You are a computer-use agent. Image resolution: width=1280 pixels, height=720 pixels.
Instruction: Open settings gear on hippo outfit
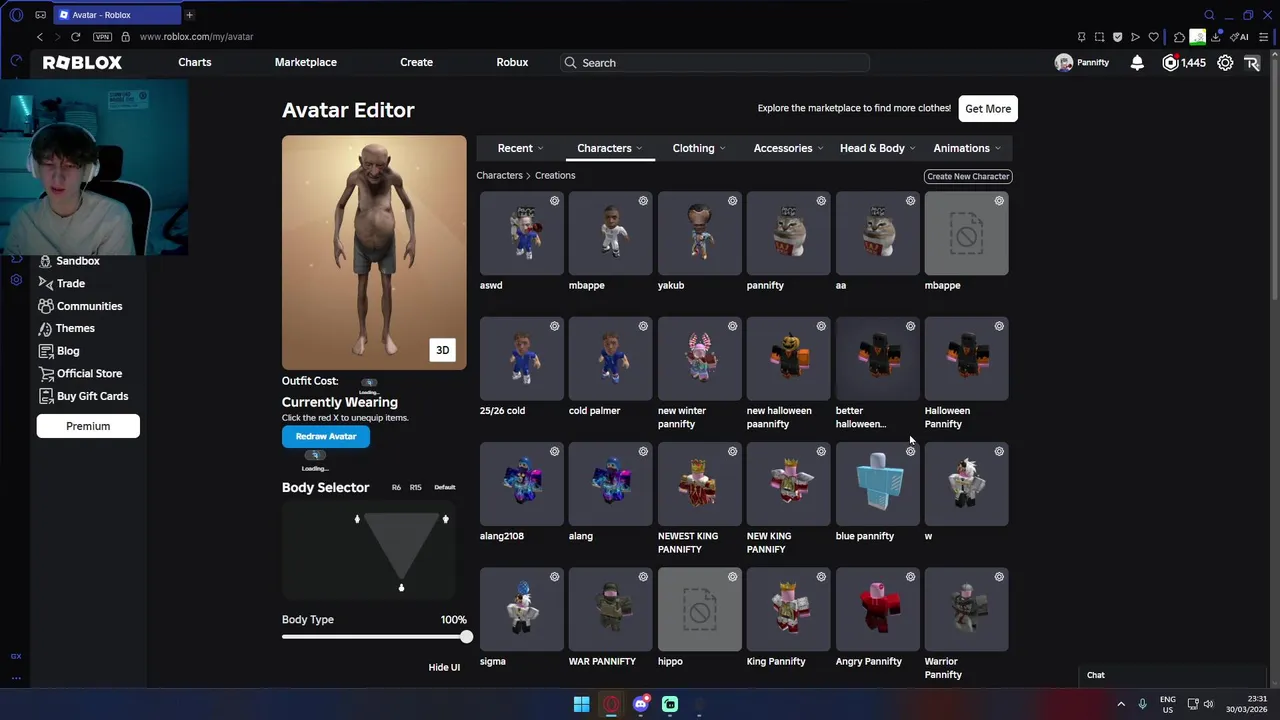732,577
